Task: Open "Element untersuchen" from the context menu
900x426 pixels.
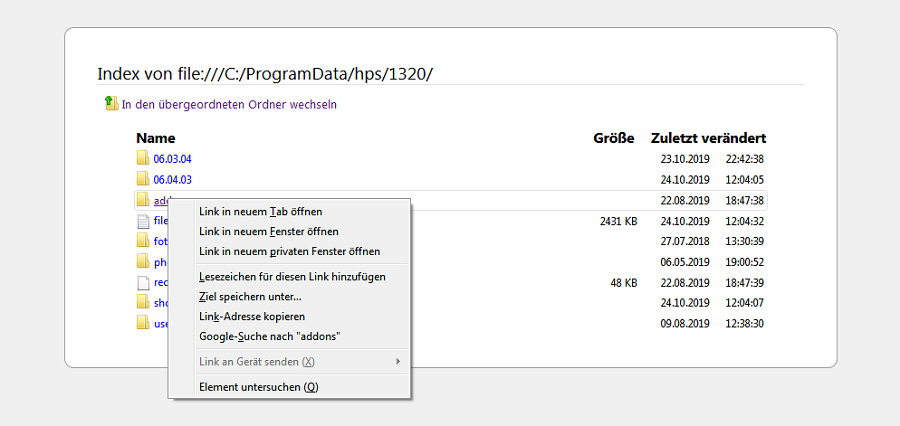Action: pos(258,387)
